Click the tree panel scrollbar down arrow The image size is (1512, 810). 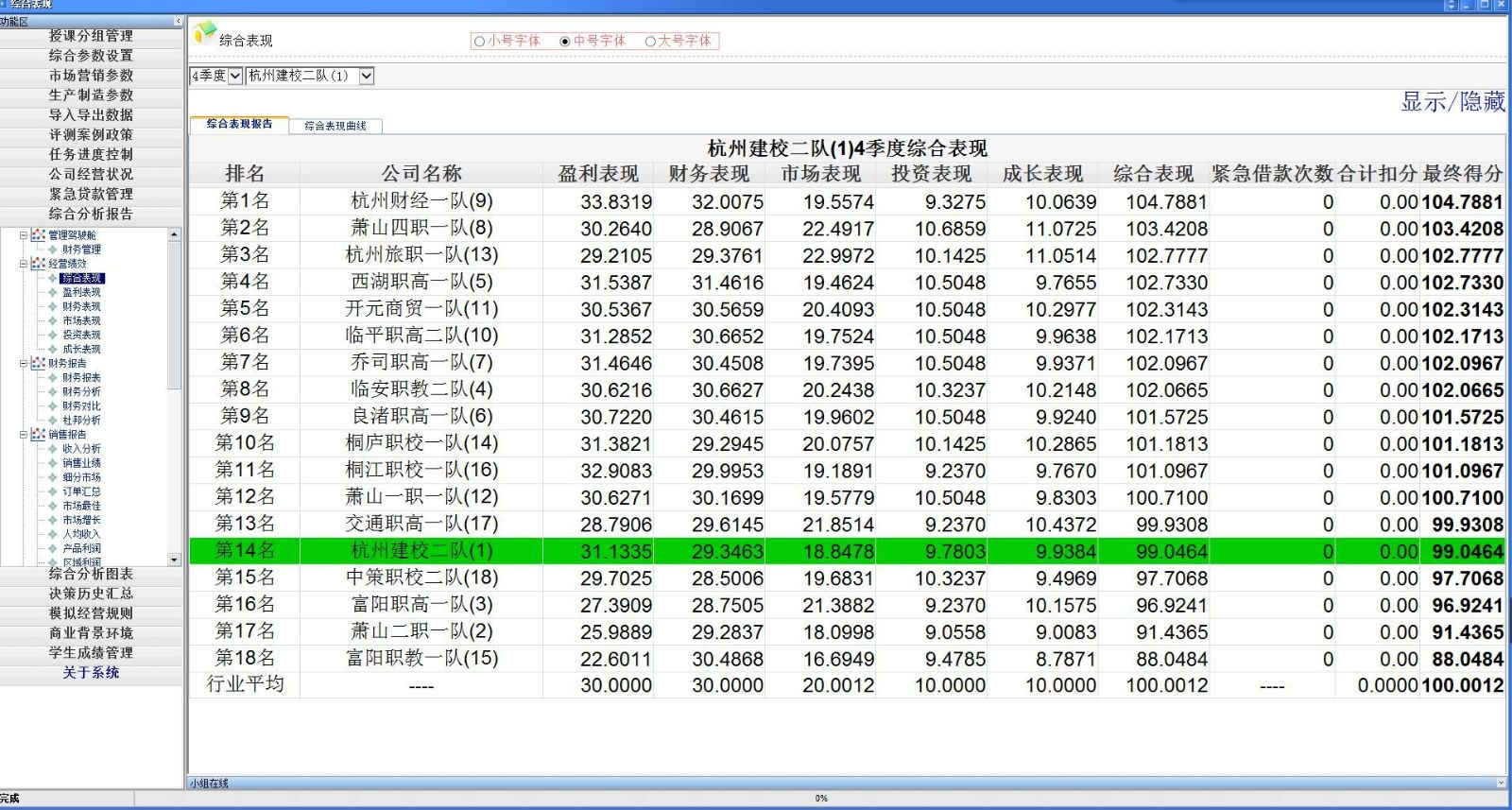(174, 560)
